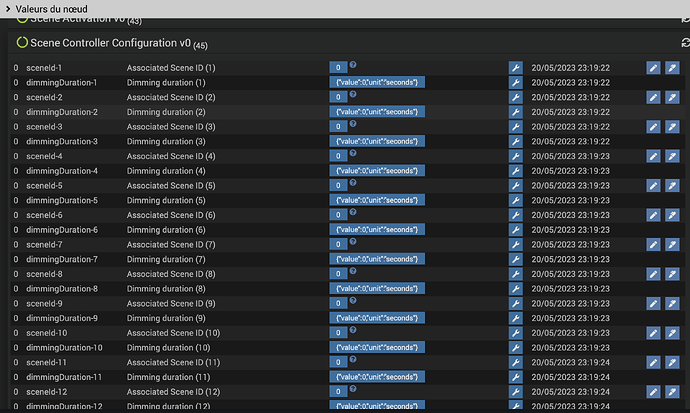This screenshot has width=690, height=413.
Task: Open wrench settings for dimmingDuration-3
Action: tap(515, 141)
